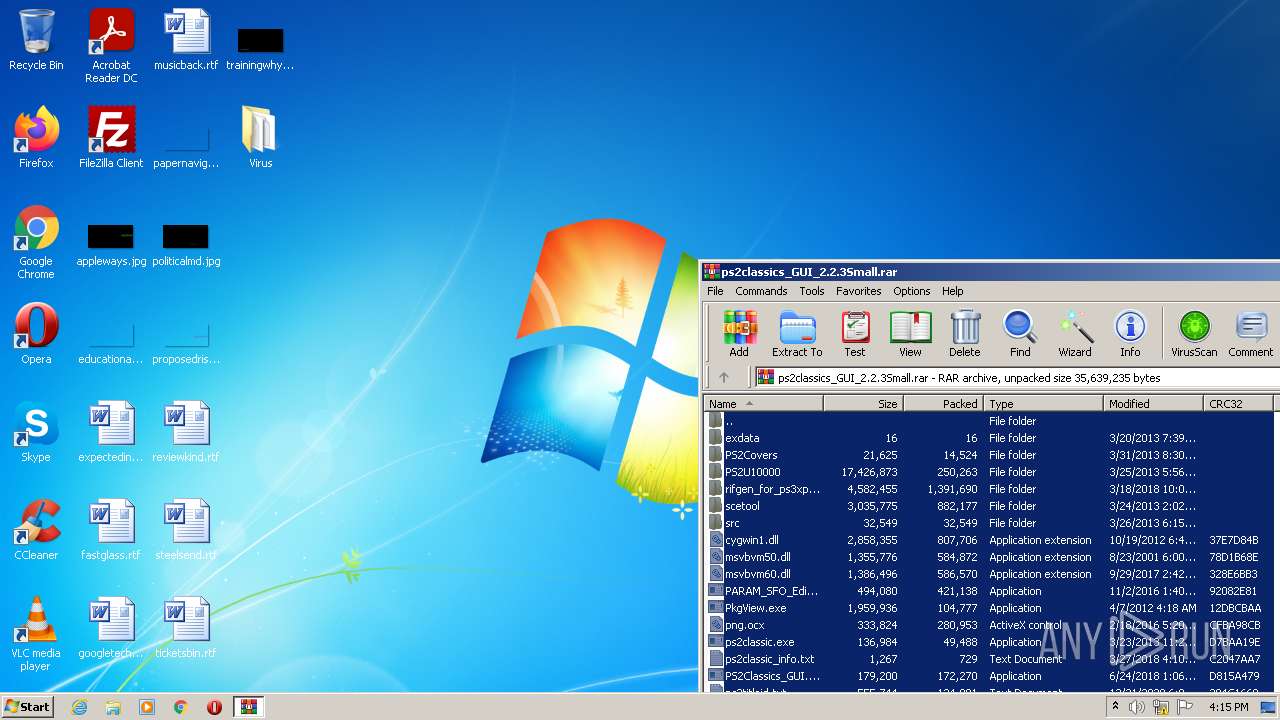Screen dimensions: 1280x720
Task: Click the View toolbar icon
Action: pyautogui.click(x=910, y=333)
